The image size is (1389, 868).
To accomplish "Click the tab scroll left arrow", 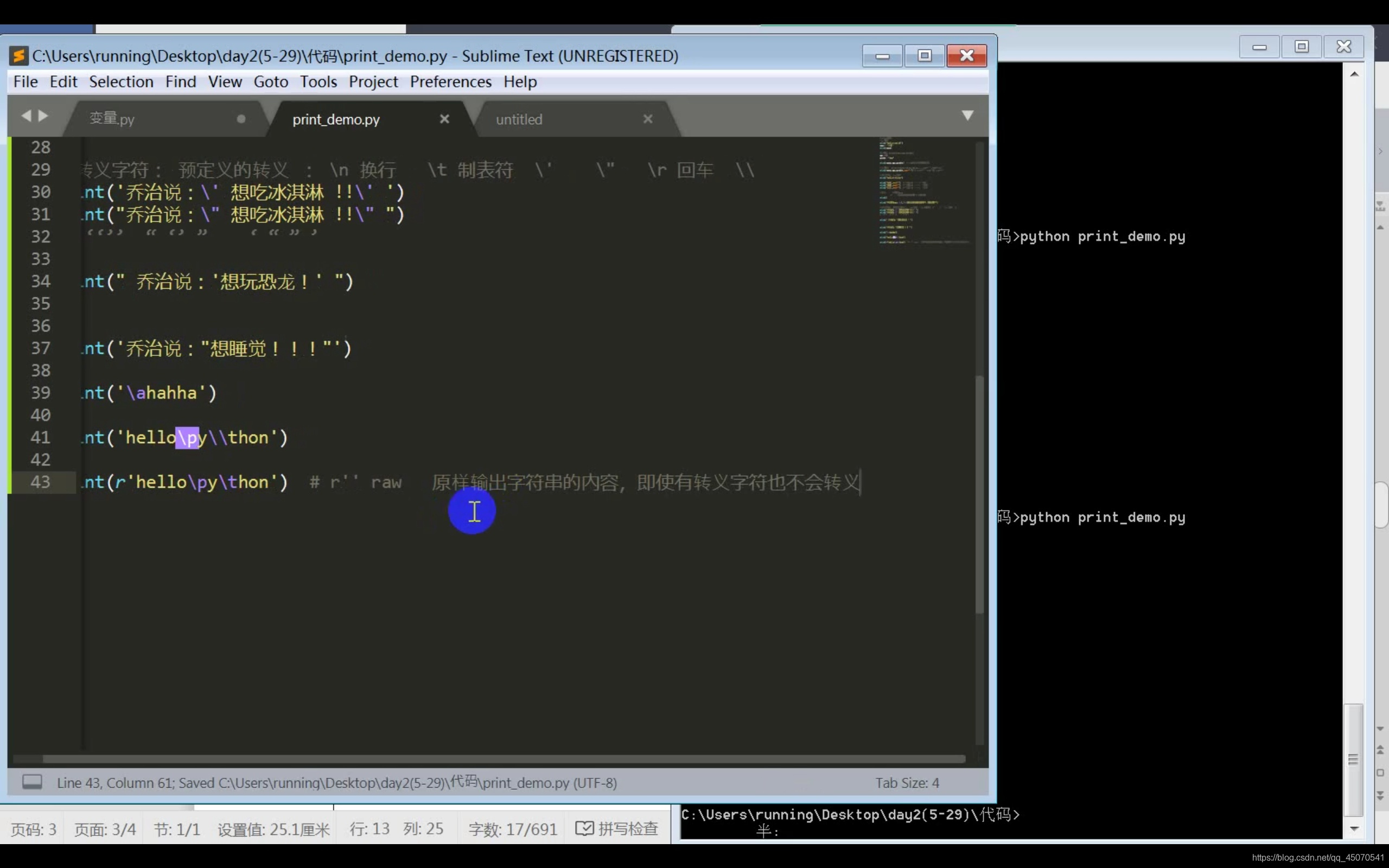I will (x=26, y=116).
